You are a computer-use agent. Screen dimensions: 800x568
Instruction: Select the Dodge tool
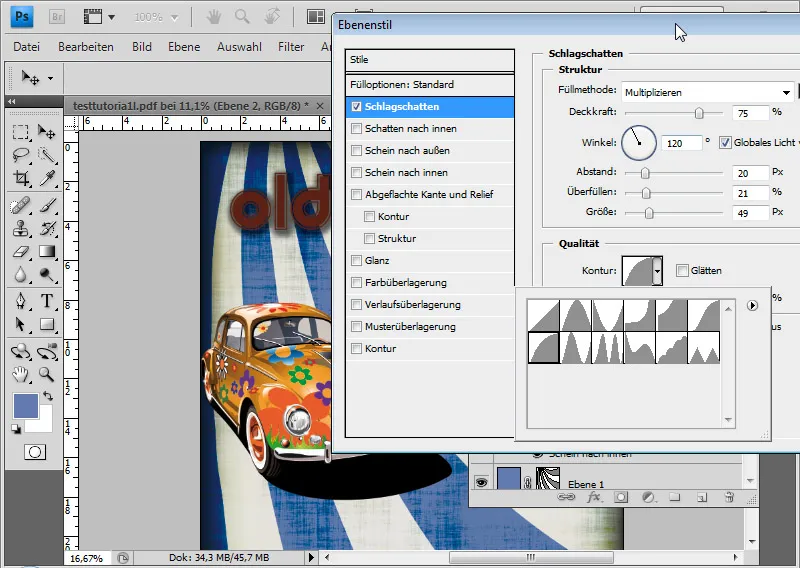47,274
